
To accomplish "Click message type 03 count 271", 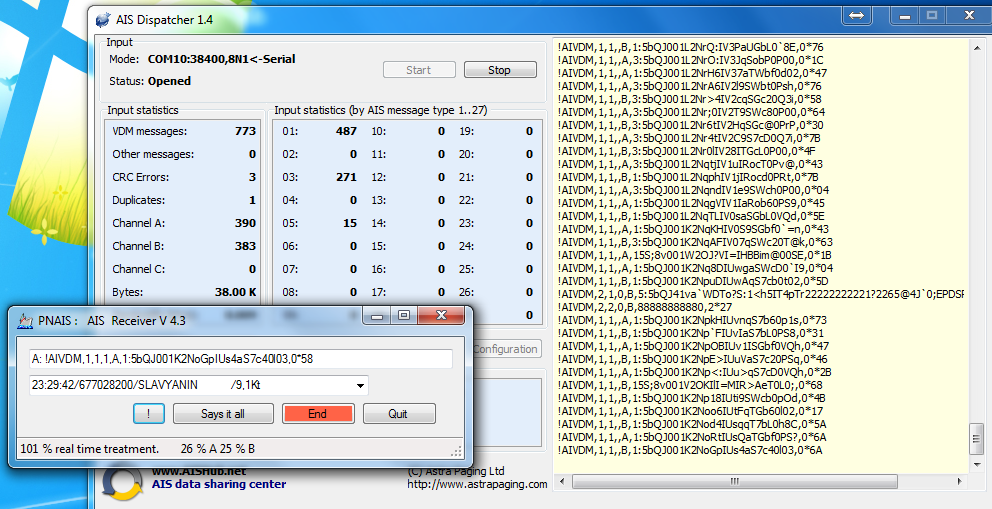I will pyautogui.click(x=347, y=177).
